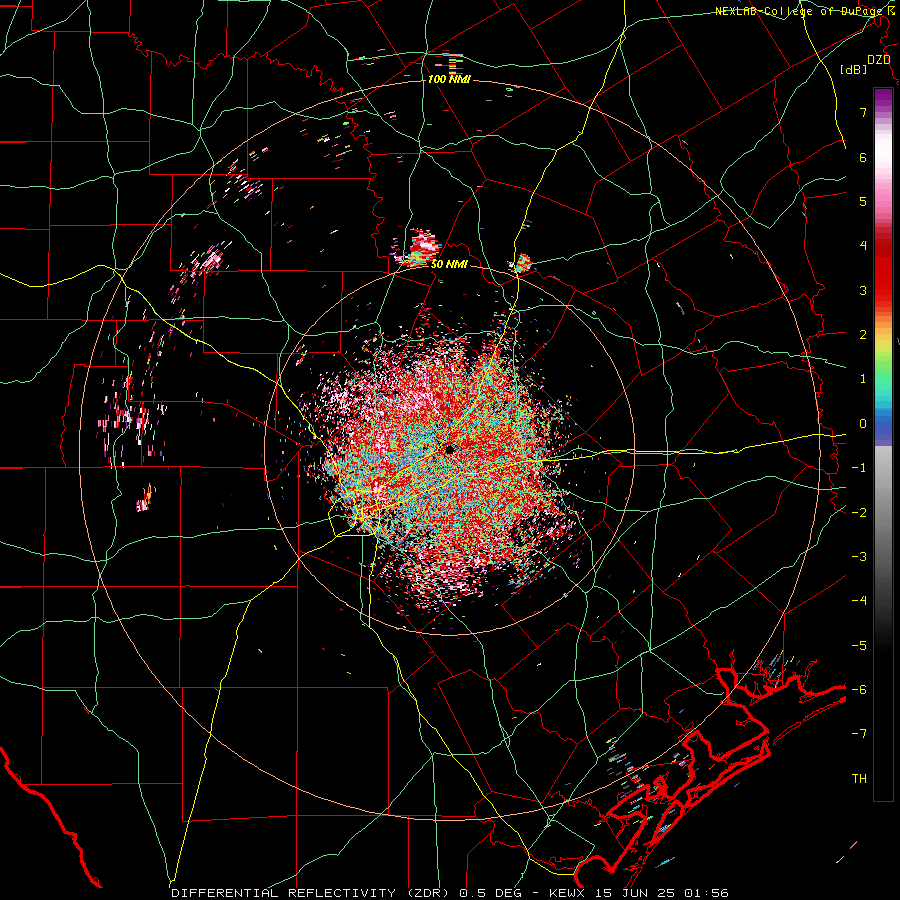Click the 0.5 DEG elevation text
Image resolution: width=900 pixels, height=900 pixels.
[490, 893]
